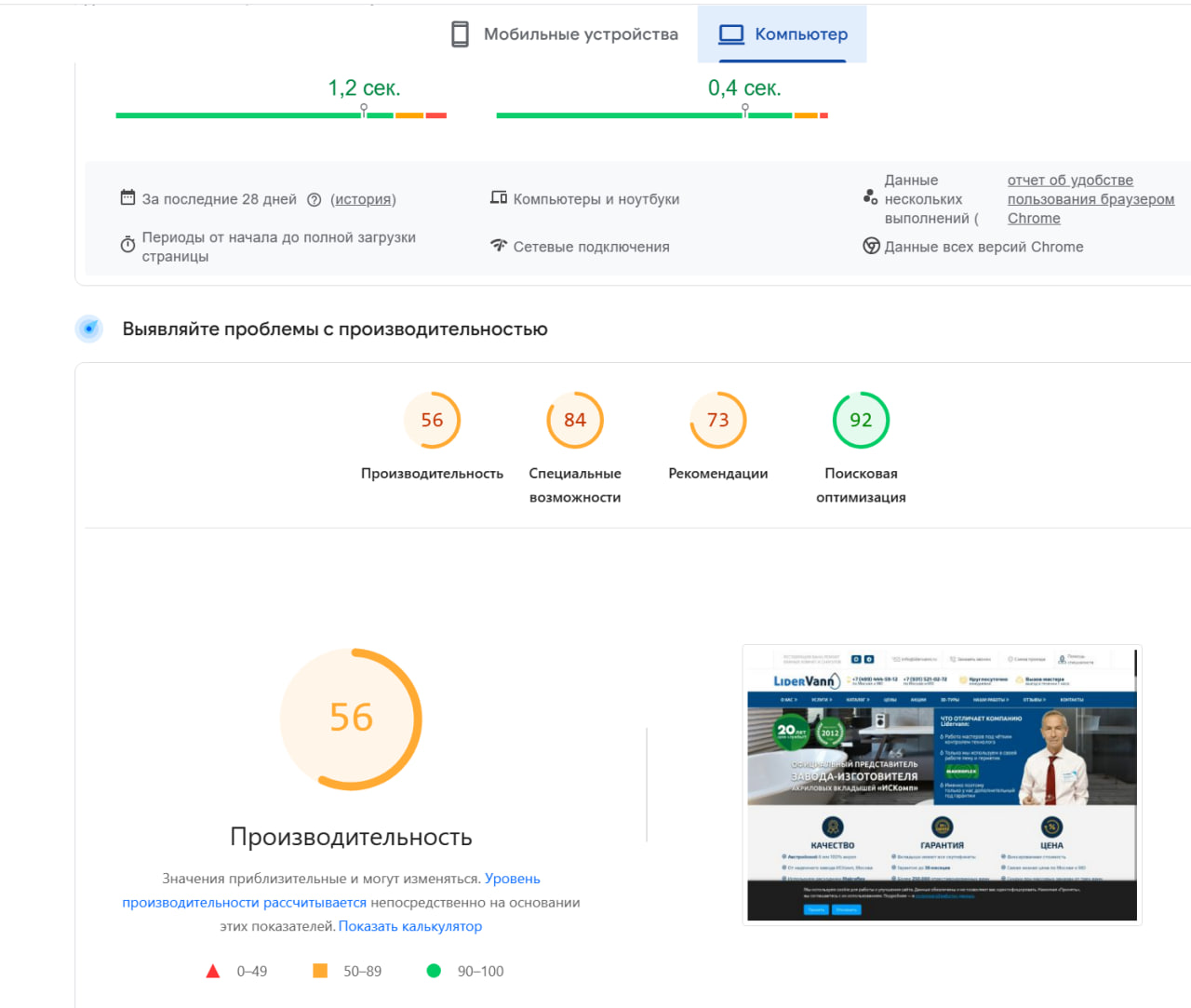Viewport: 1191px width, 1008px height.
Task: Open the отчет об удобстве пользования Chrome link
Action: (x=1091, y=199)
